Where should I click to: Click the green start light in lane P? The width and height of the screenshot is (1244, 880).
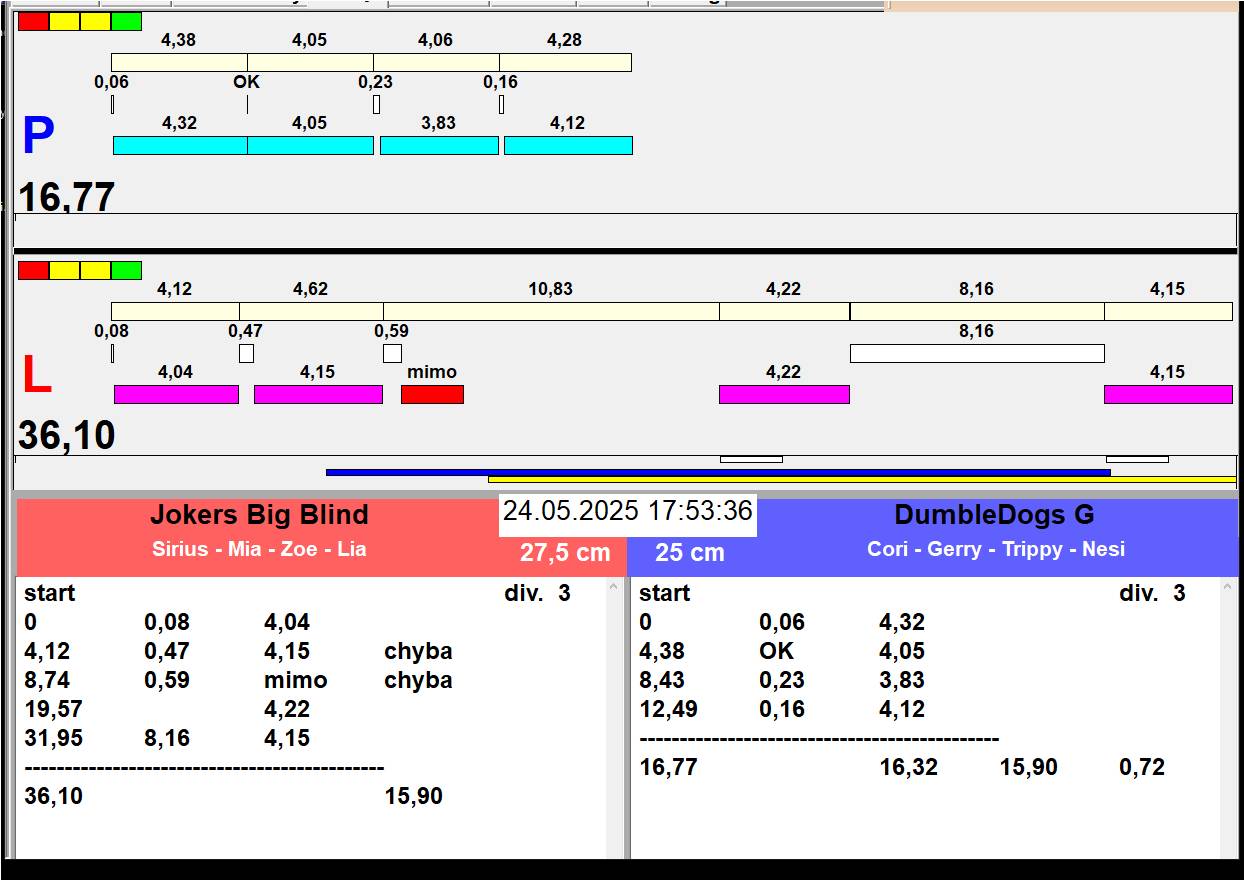coord(126,22)
